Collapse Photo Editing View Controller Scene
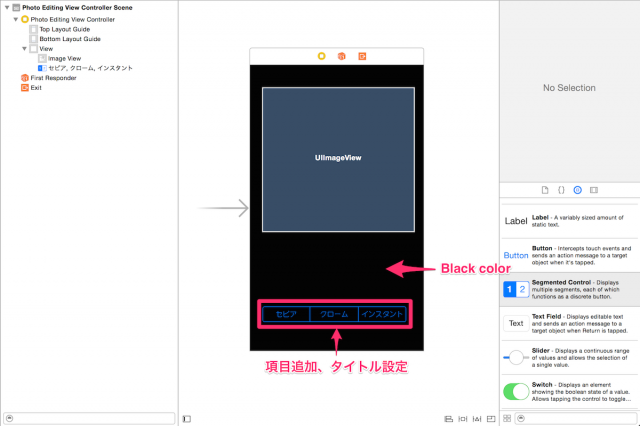The image size is (640, 426). [x=7, y=7]
